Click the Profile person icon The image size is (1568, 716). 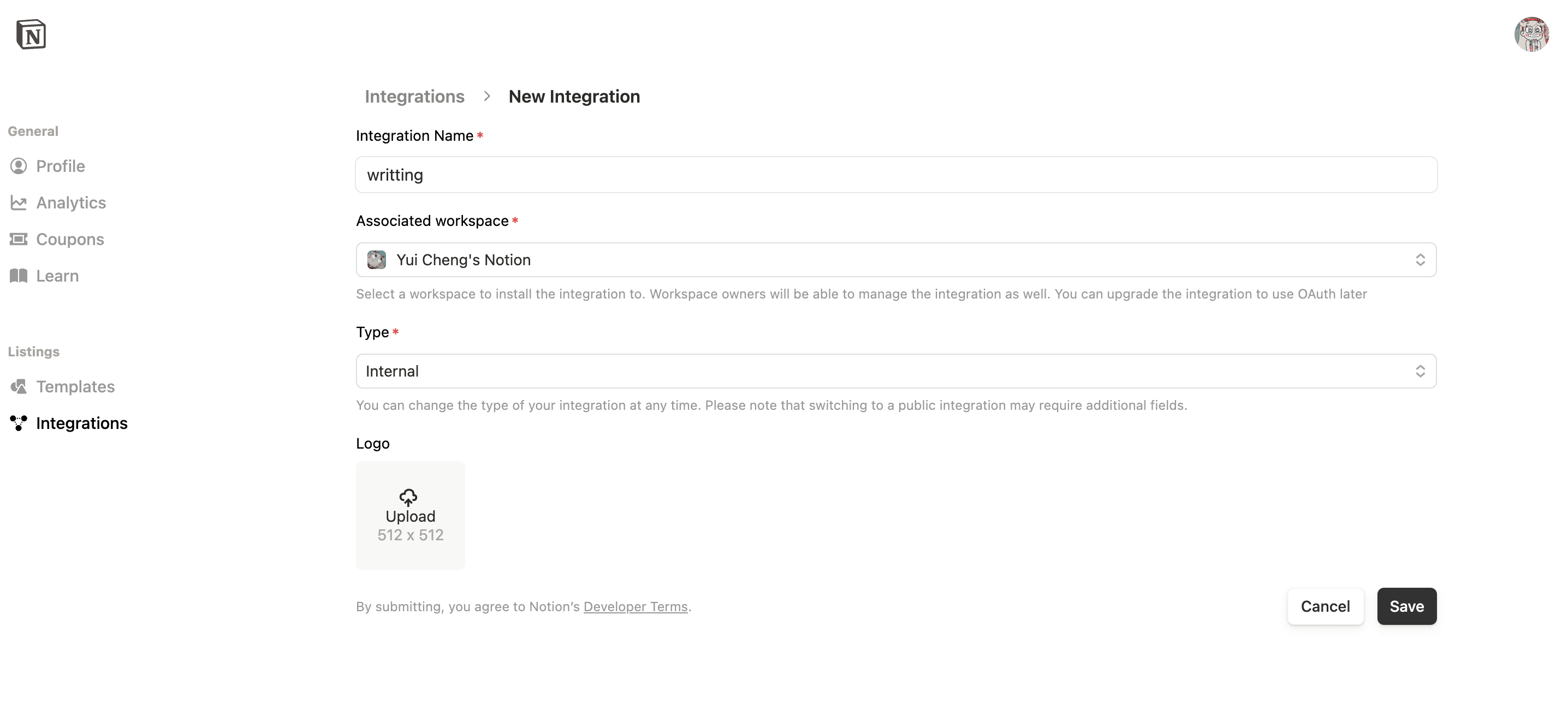tap(19, 166)
